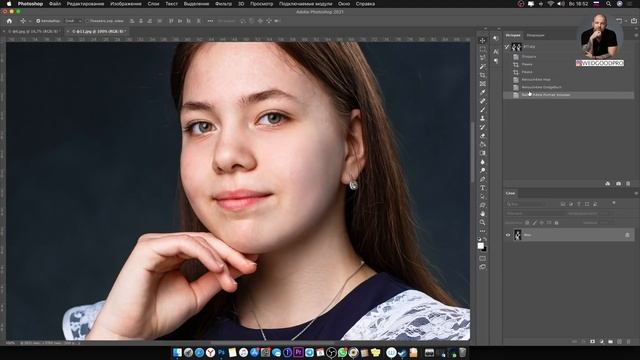640x360 pixels.
Task: Delete layer using Layers trash icon
Action: pyautogui.click(x=629, y=341)
